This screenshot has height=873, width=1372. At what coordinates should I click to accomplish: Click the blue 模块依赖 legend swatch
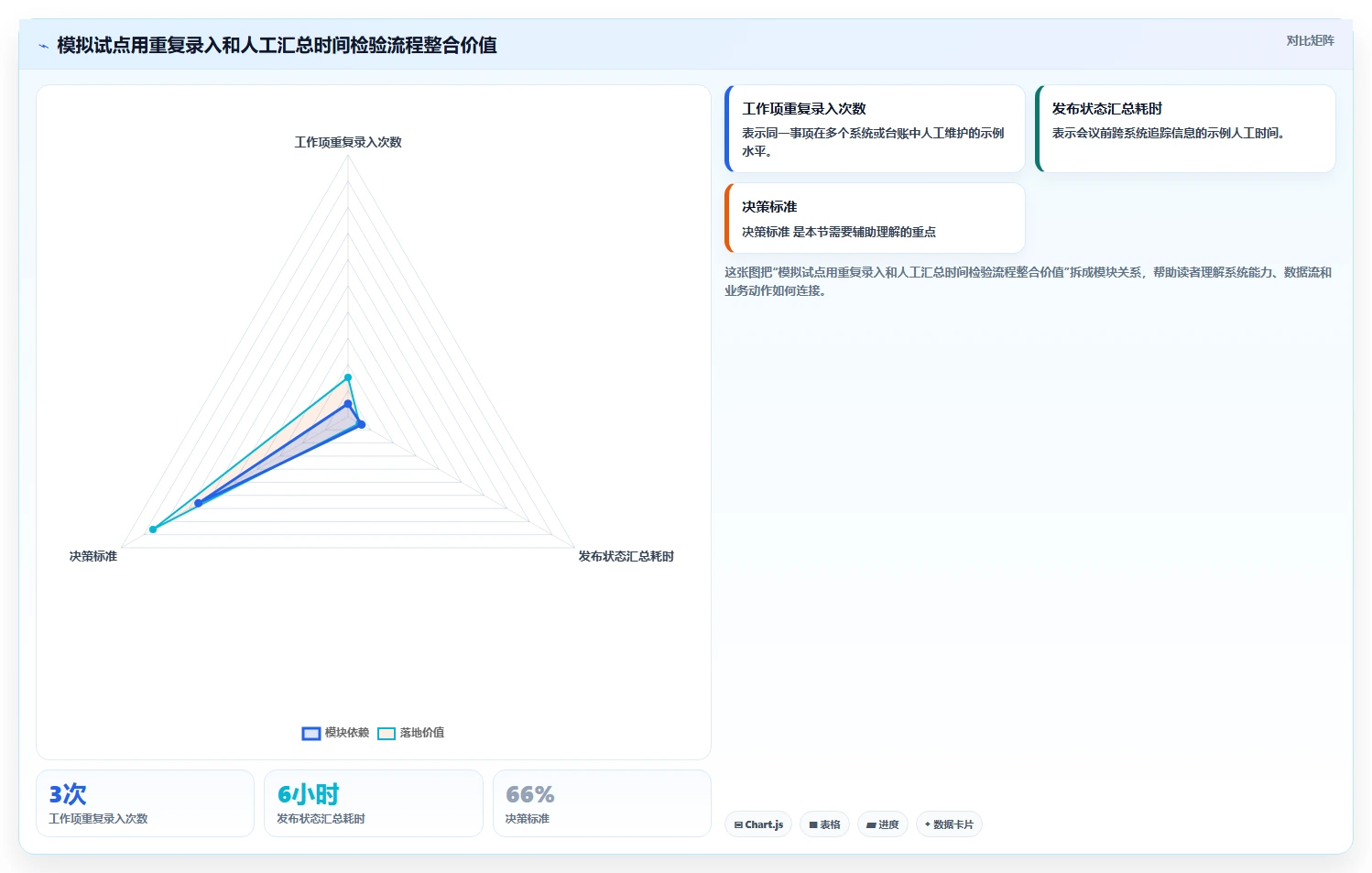coord(311,733)
